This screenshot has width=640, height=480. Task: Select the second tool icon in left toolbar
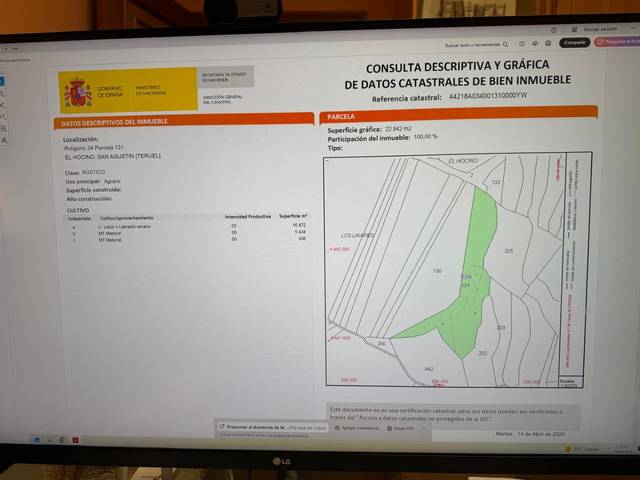click(x=2, y=93)
